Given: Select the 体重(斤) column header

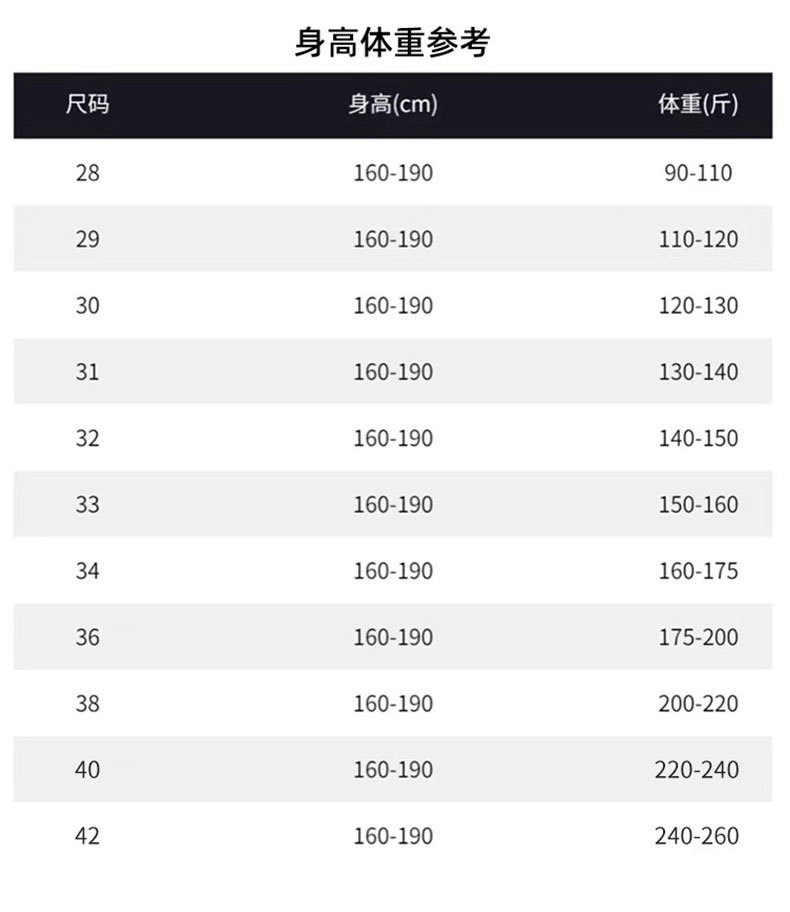Looking at the screenshot, I should 698,104.
